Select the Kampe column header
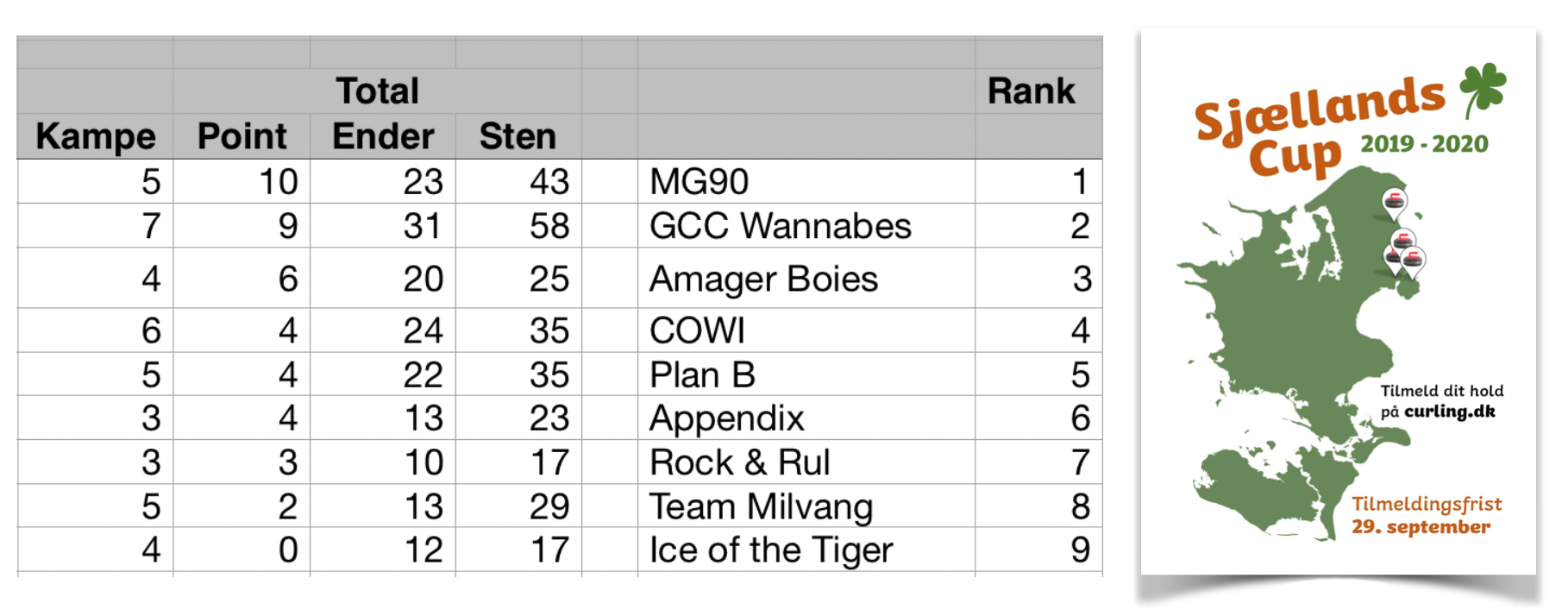The width and height of the screenshot is (1568, 616). [x=96, y=136]
